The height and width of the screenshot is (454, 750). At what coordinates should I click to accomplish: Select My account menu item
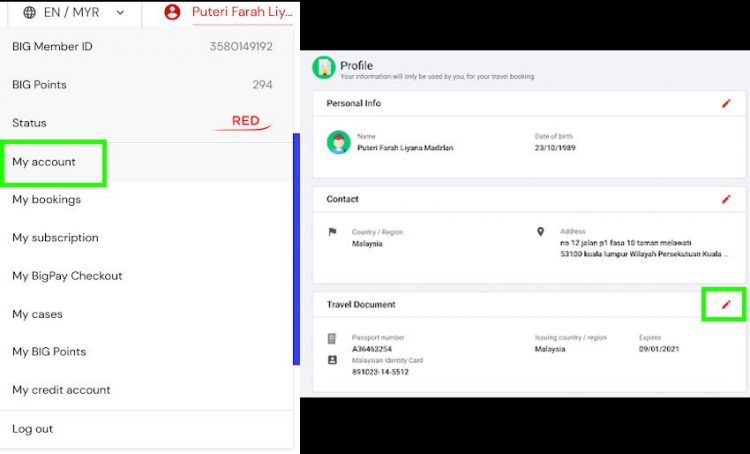click(44, 162)
